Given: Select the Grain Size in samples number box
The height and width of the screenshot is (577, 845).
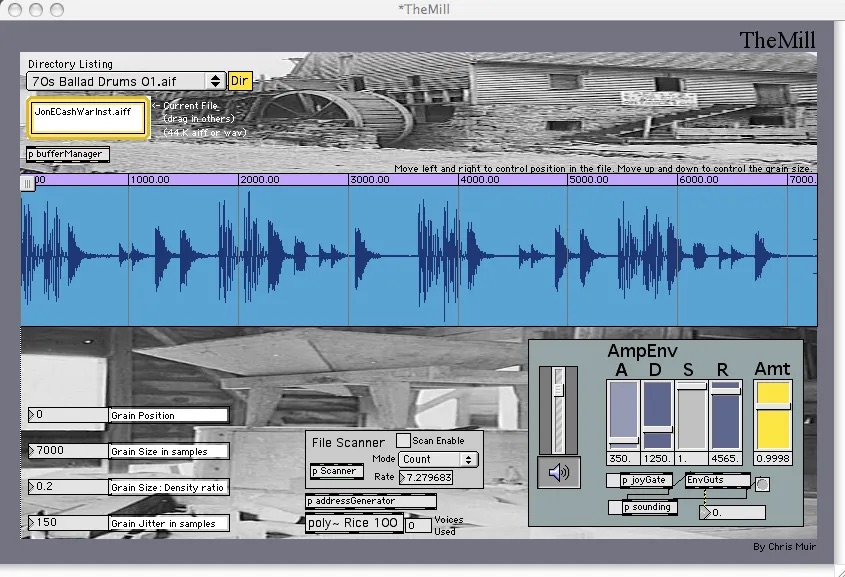Looking at the screenshot, I should (68, 450).
